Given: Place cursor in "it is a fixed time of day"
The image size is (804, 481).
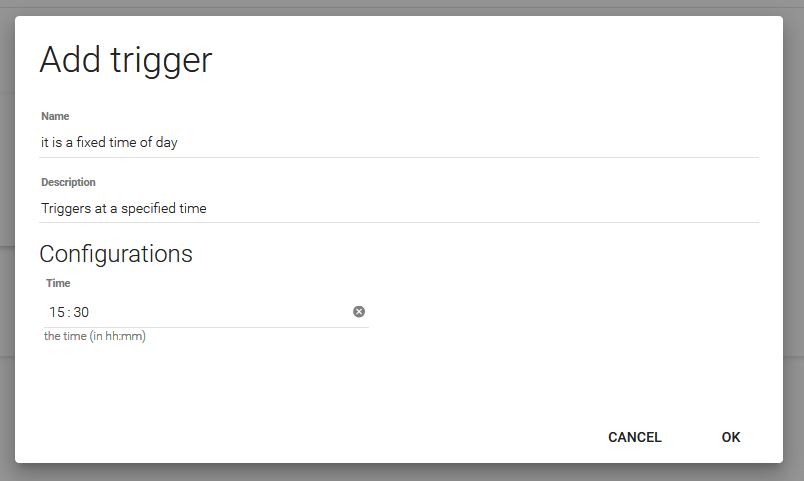Looking at the screenshot, I should [109, 142].
